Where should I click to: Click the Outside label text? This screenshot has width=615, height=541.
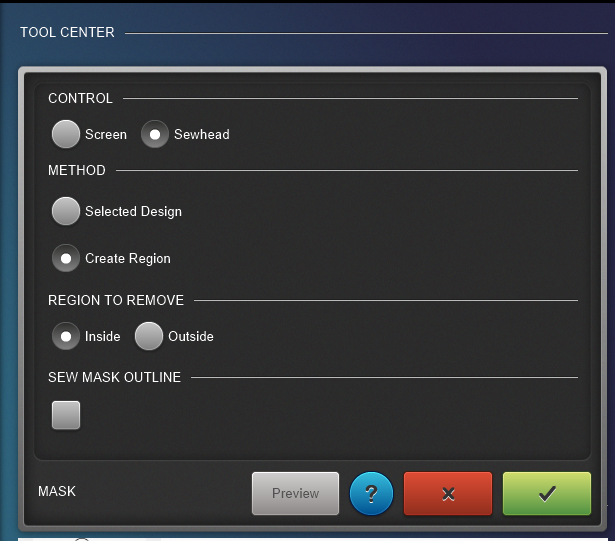click(191, 336)
